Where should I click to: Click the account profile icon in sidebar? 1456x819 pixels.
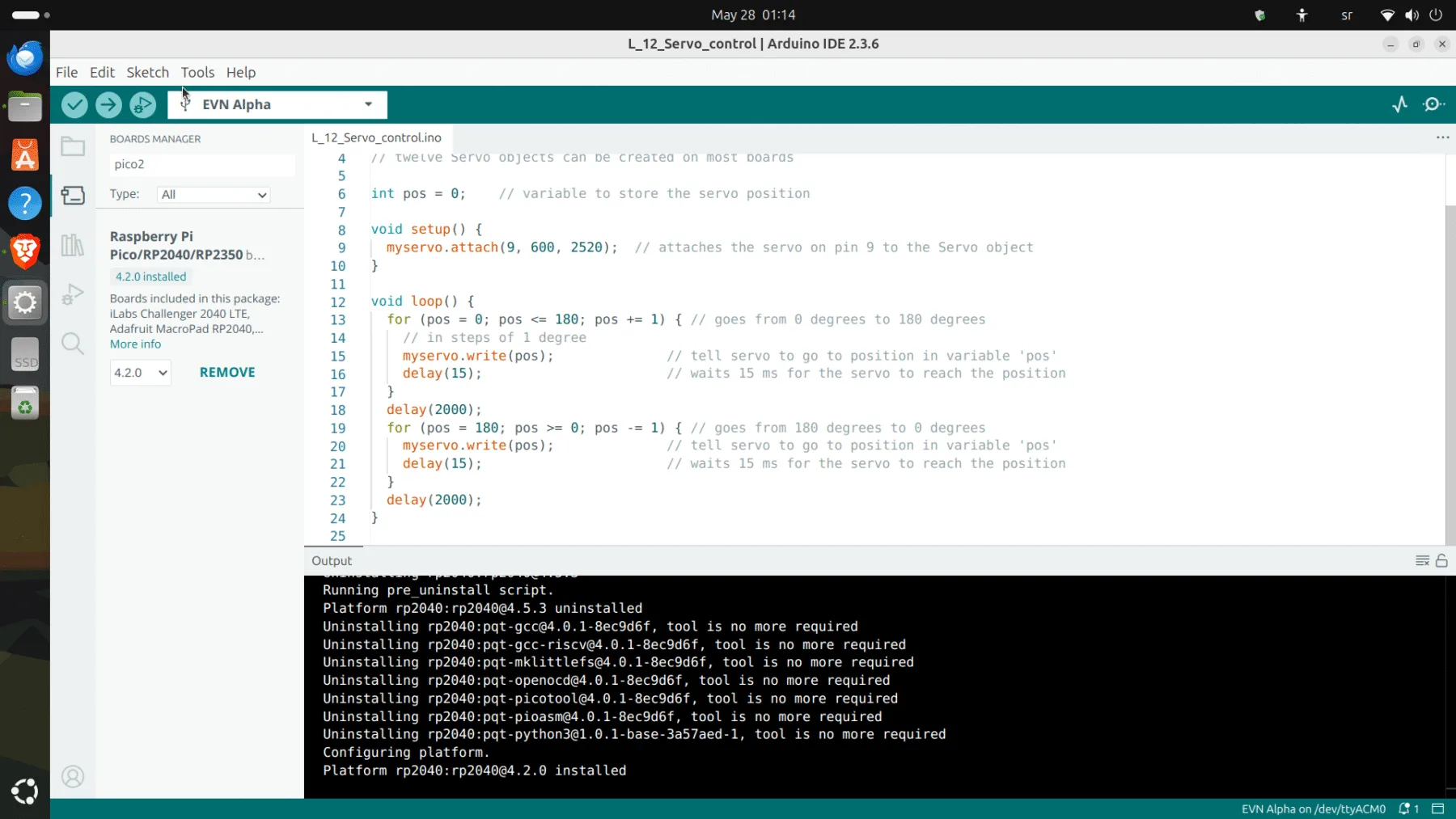click(x=73, y=777)
